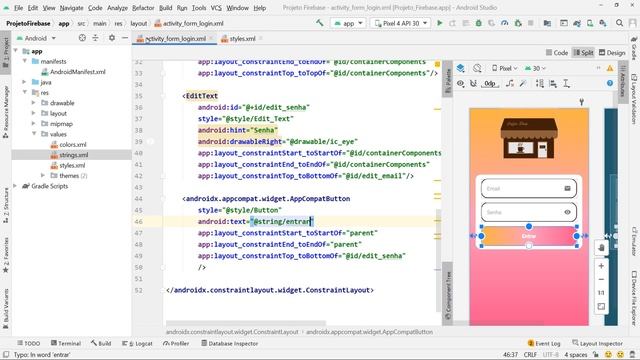Collapse the manifests folder
This screenshot has width=640, height=360.
(x=24, y=61)
